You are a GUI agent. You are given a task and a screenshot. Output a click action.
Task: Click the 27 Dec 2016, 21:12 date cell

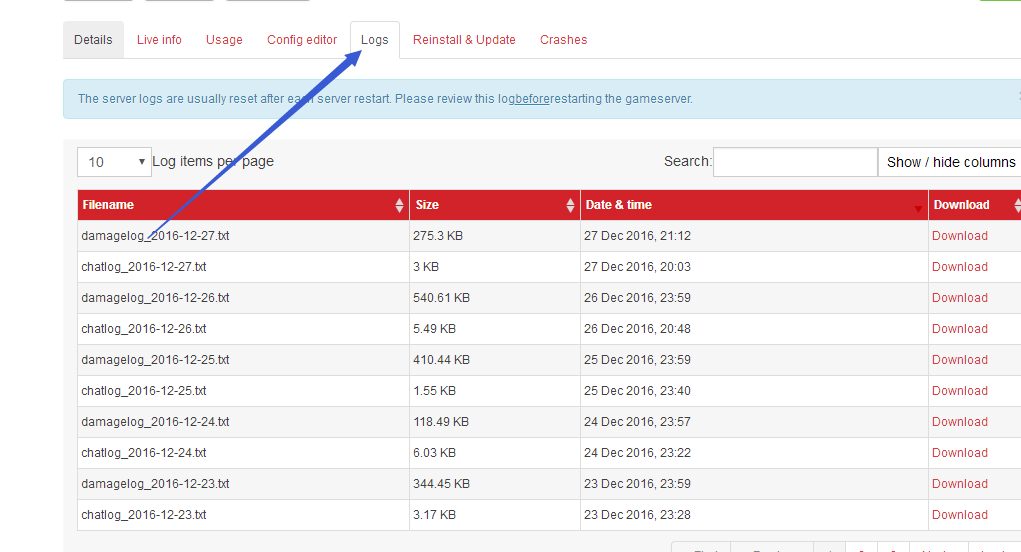(753, 236)
